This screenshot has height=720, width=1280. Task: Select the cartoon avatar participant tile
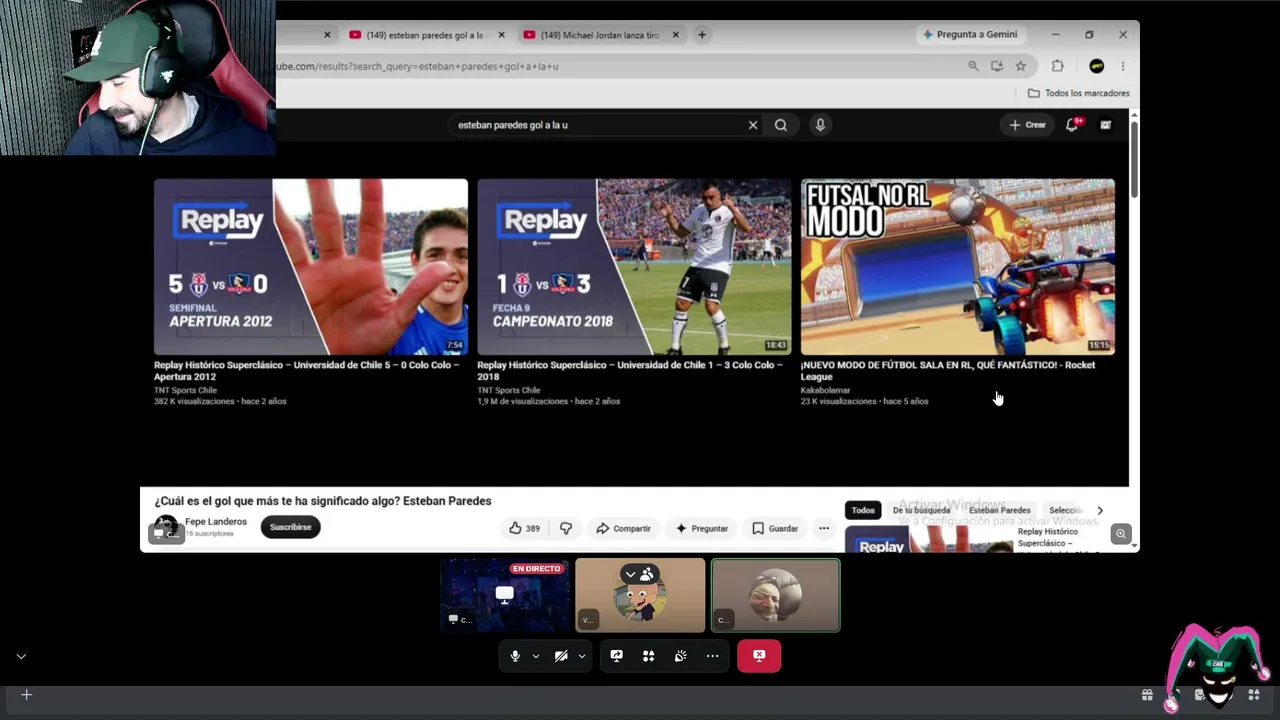click(x=640, y=595)
